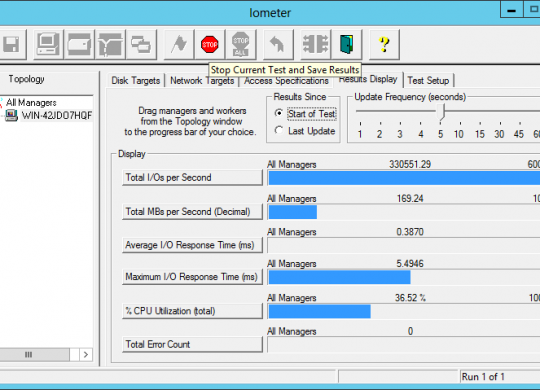Screen dimensions: 540x390
Task: Click the Disconnect Selected Worker icon
Action: tap(316, 44)
